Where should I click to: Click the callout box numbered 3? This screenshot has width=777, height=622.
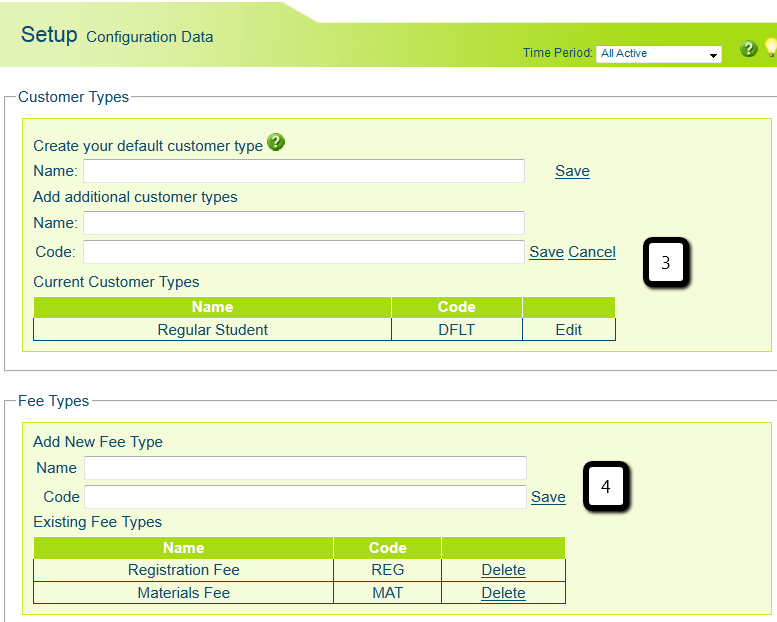665,265
